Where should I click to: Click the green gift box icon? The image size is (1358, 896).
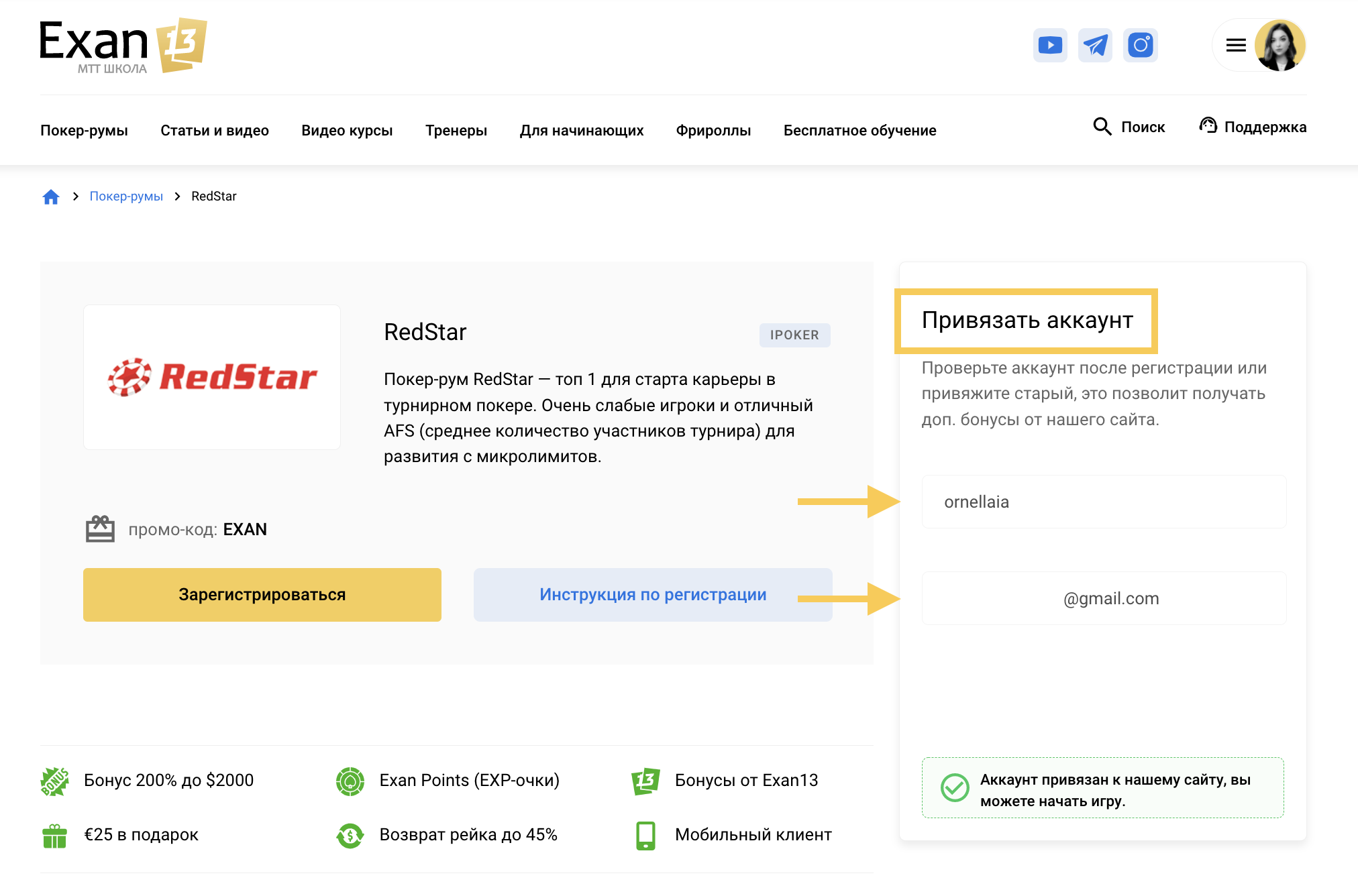click(54, 836)
